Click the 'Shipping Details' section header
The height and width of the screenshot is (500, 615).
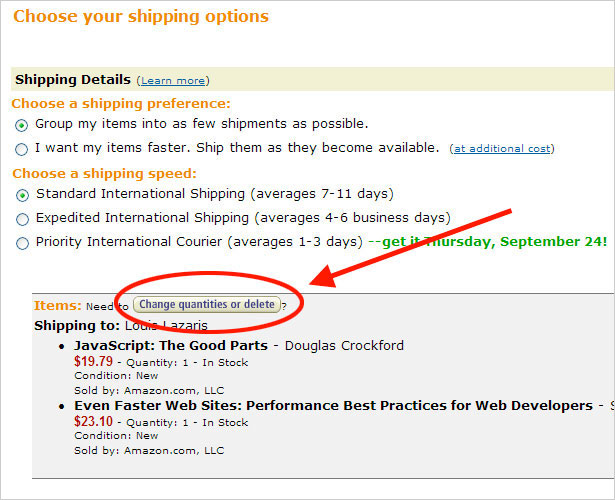point(73,80)
